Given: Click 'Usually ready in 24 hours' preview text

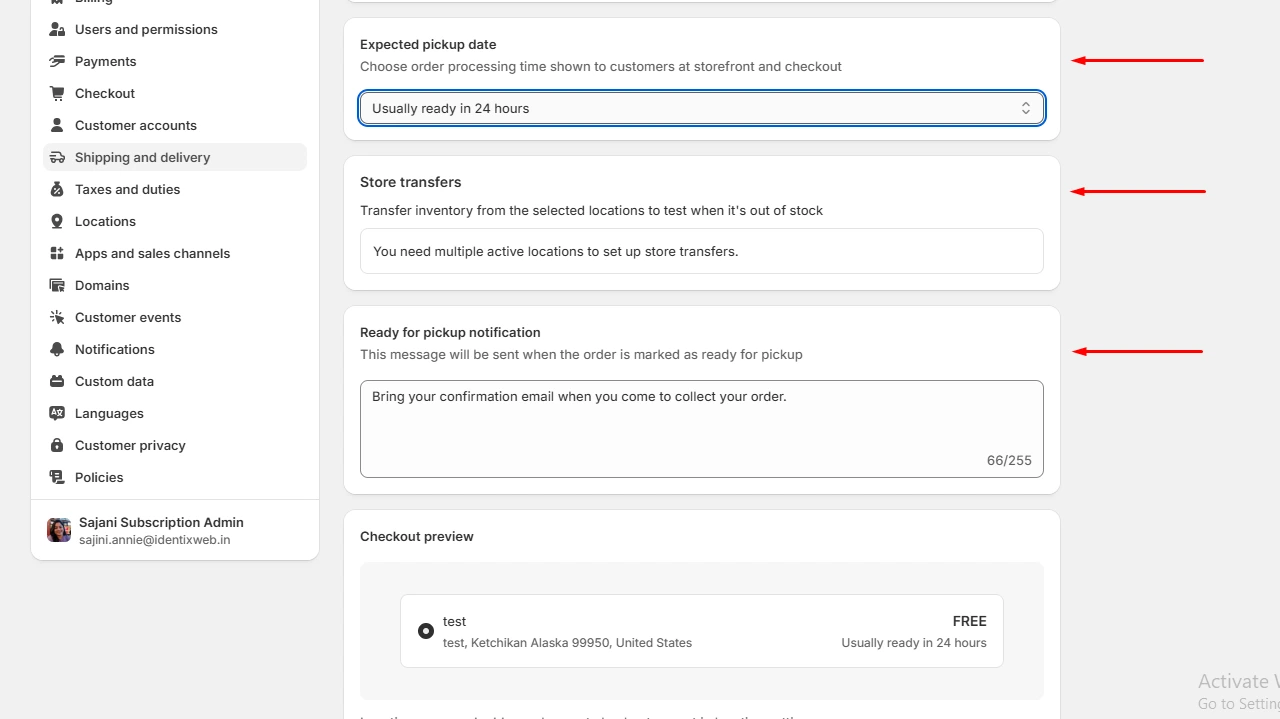Looking at the screenshot, I should pyautogui.click(x=914, y=643).
